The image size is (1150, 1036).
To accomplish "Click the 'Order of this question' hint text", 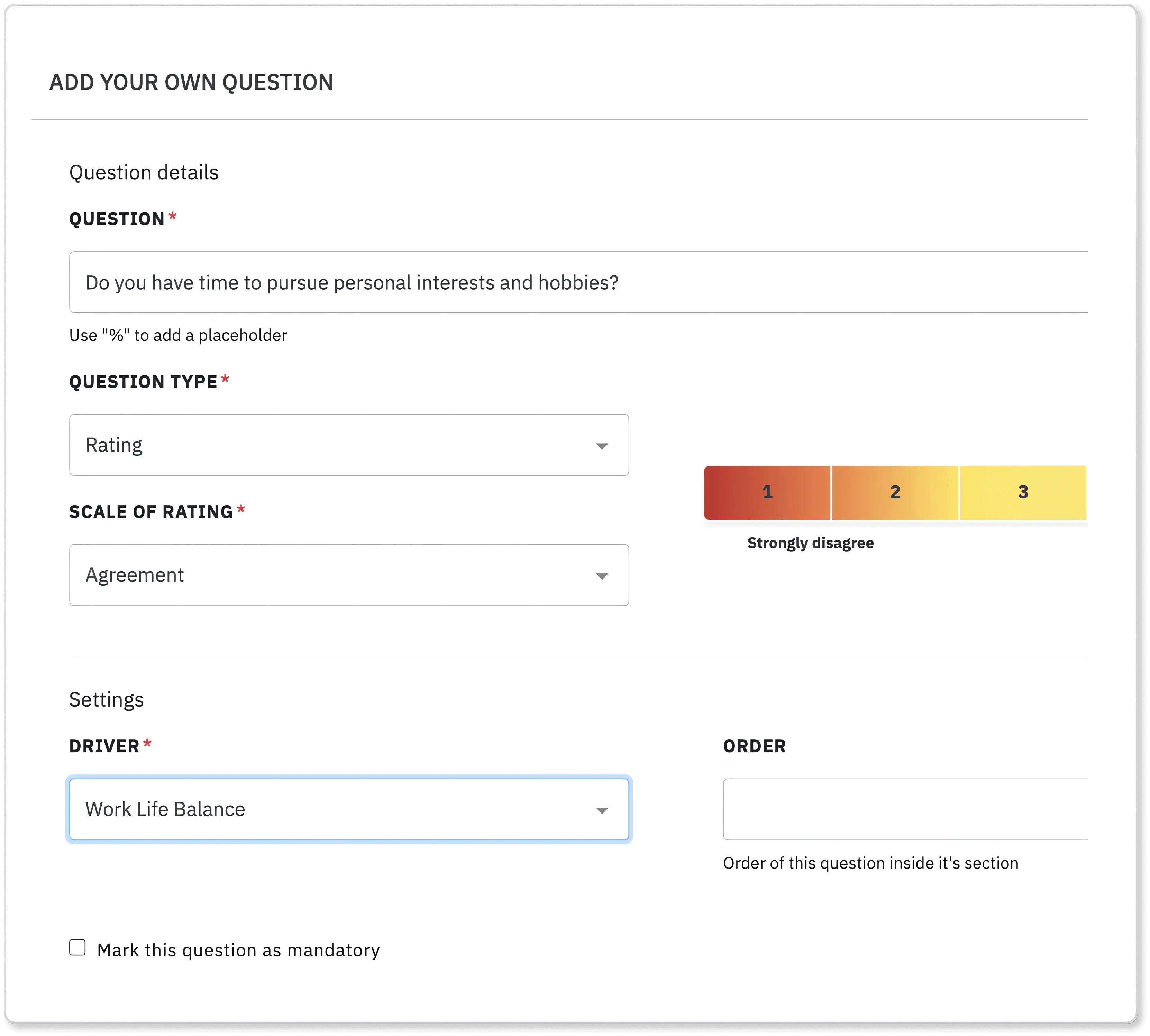I will pyautogui.click(x=870, y=864).
